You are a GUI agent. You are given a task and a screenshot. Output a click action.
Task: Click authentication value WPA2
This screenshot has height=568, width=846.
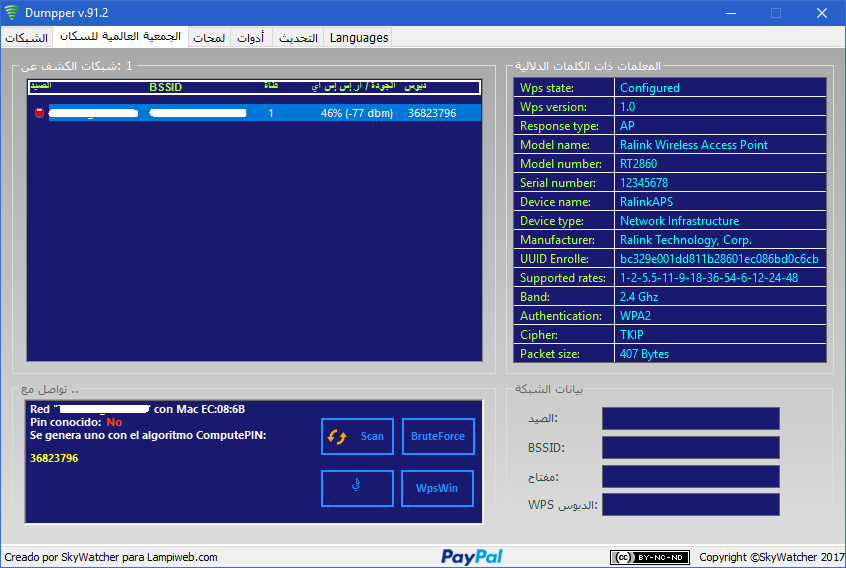[635, 316]
